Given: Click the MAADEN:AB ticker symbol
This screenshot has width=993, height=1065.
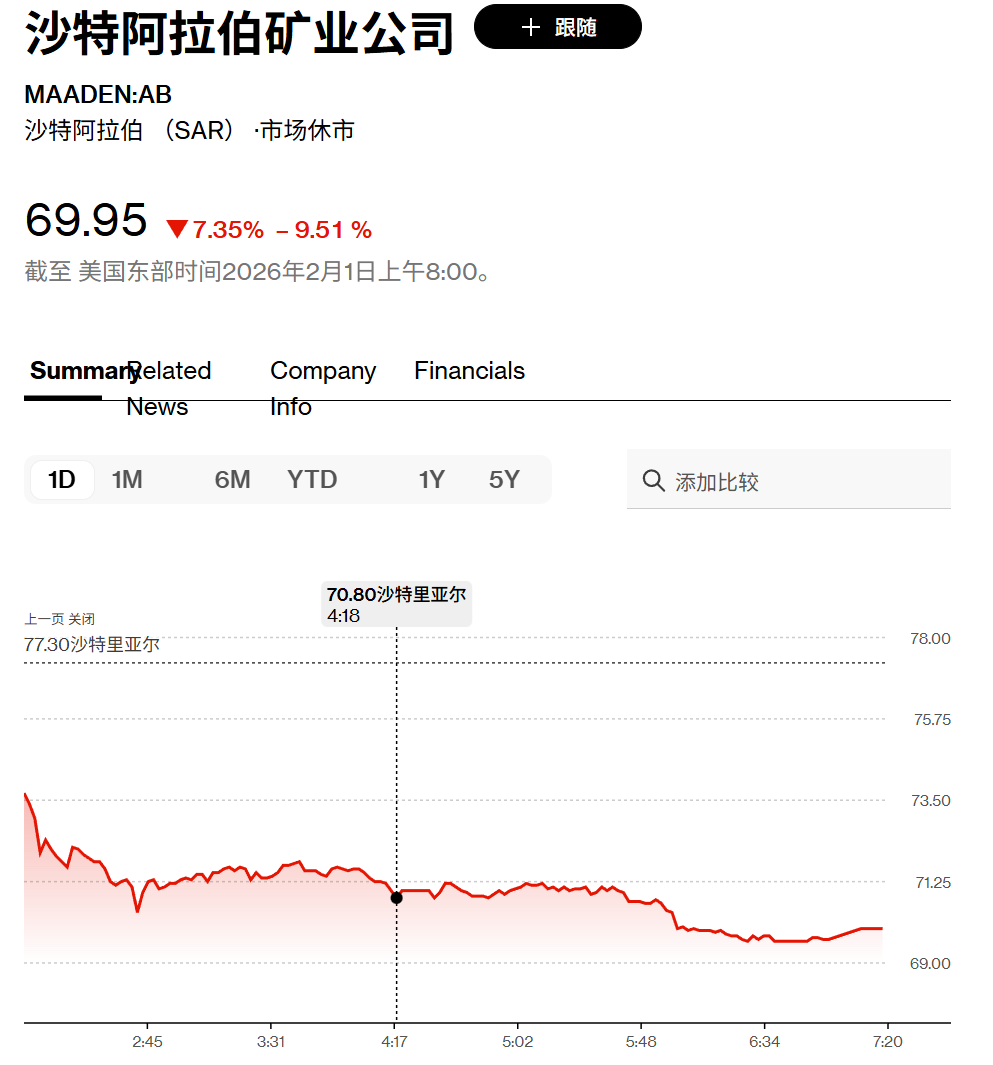Looking at the screenshot, I should tap(97, 95).
